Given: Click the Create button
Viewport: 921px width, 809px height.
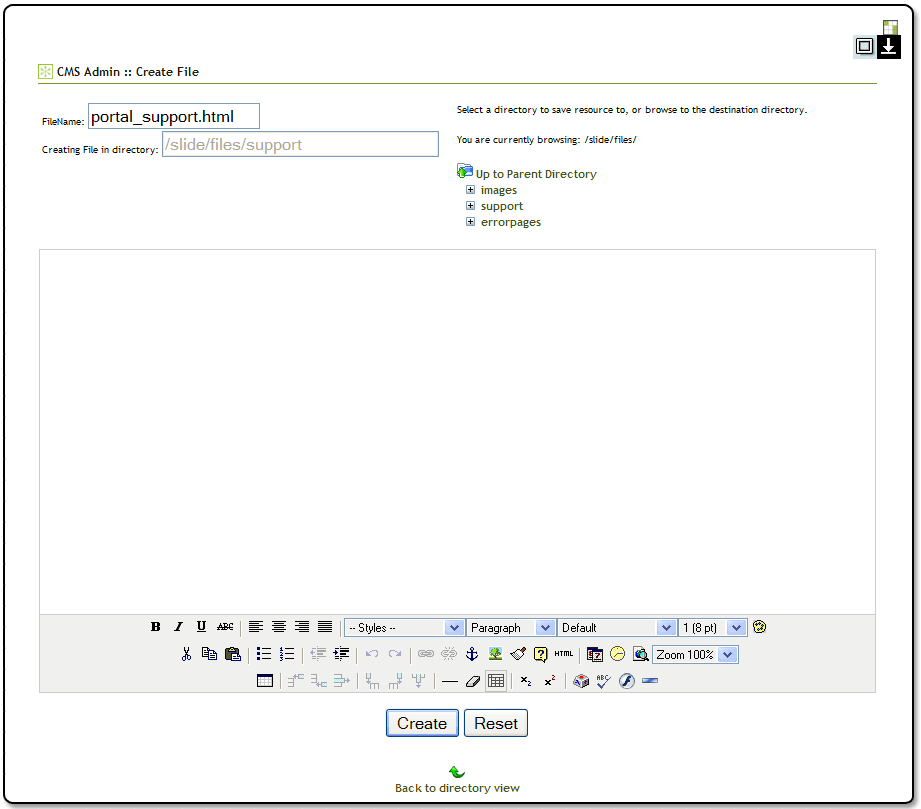Looking at the screenshot, I should pyautogui.click(x=422, y=723).
